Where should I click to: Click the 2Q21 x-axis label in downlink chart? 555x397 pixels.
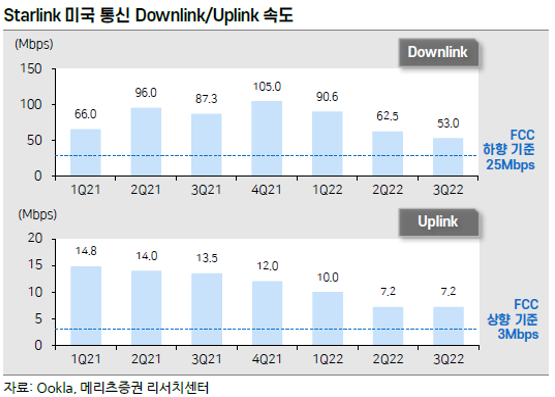(x=145, y=190)
